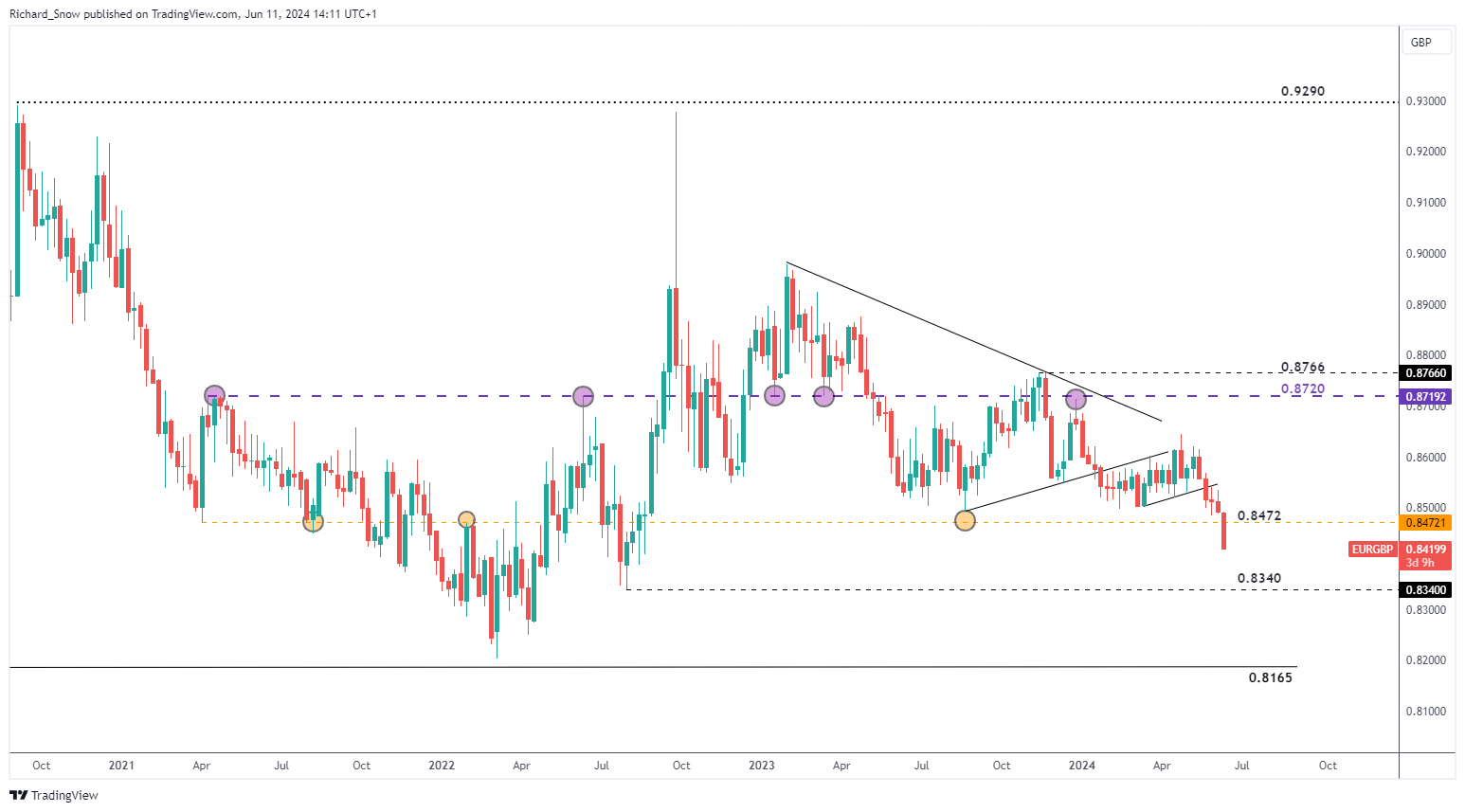Click the 0.81000 tick on the price axis
Screen dimensions: 1465x812
coord(1427,712)
